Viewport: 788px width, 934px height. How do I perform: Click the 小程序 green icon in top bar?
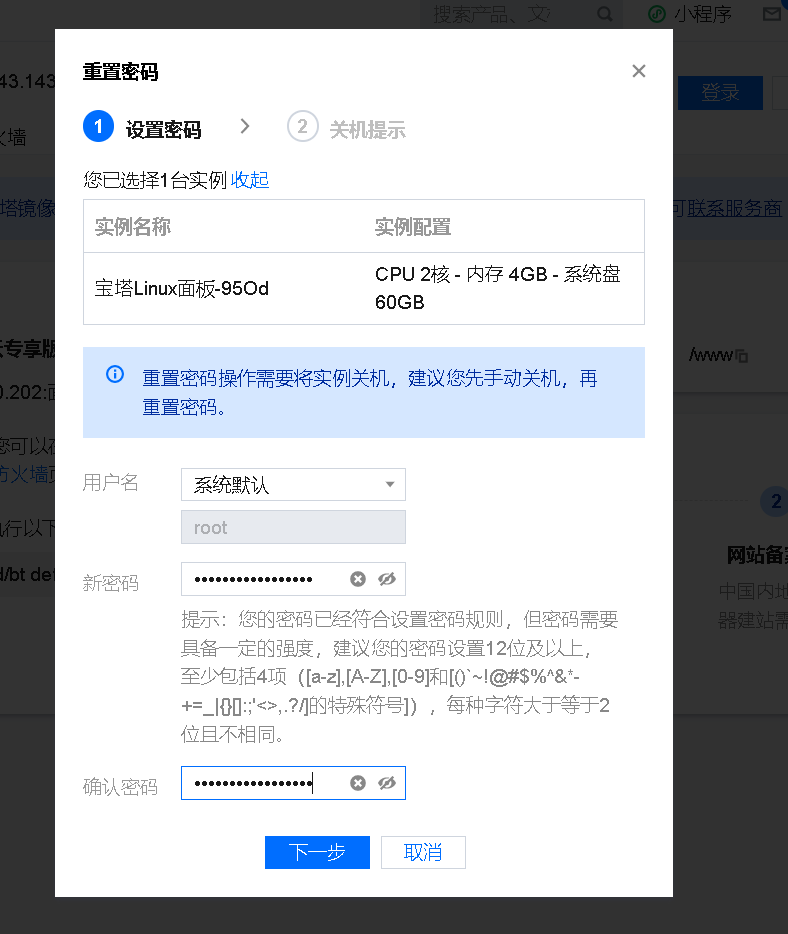(657, 14)
